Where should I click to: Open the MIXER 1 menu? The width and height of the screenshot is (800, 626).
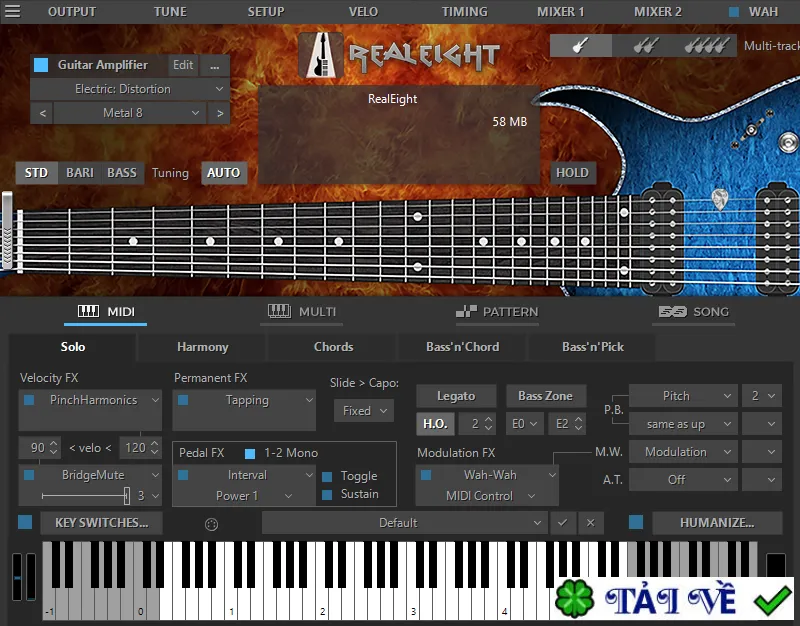(560, 12)
